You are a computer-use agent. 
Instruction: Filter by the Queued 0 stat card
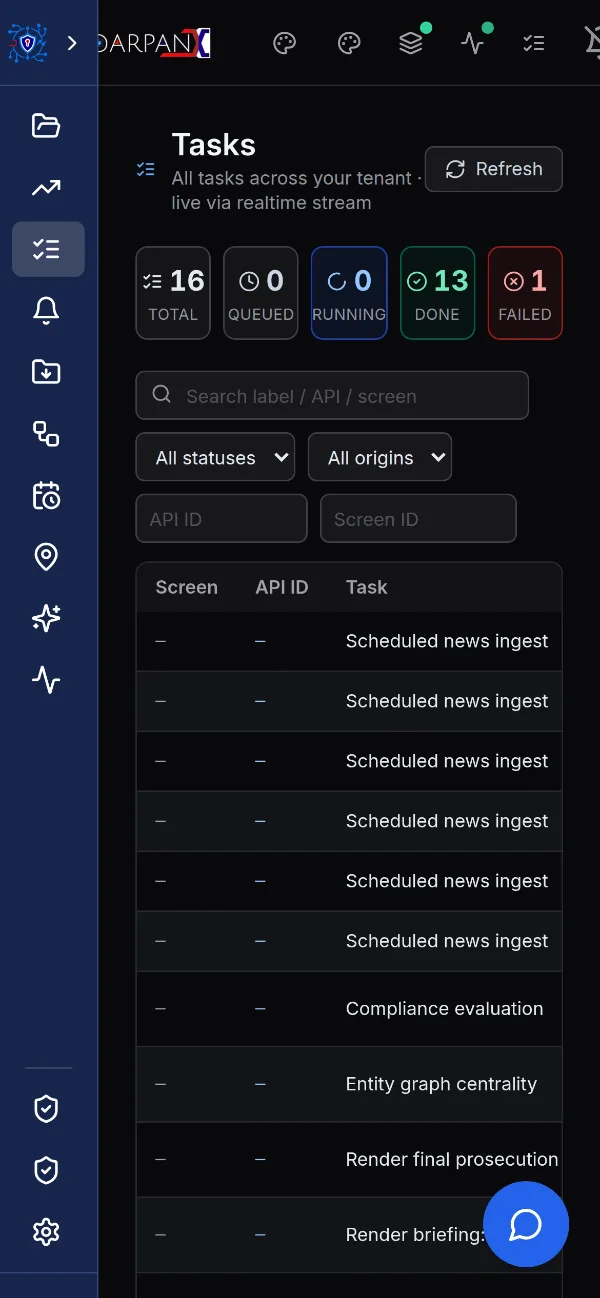261,293
